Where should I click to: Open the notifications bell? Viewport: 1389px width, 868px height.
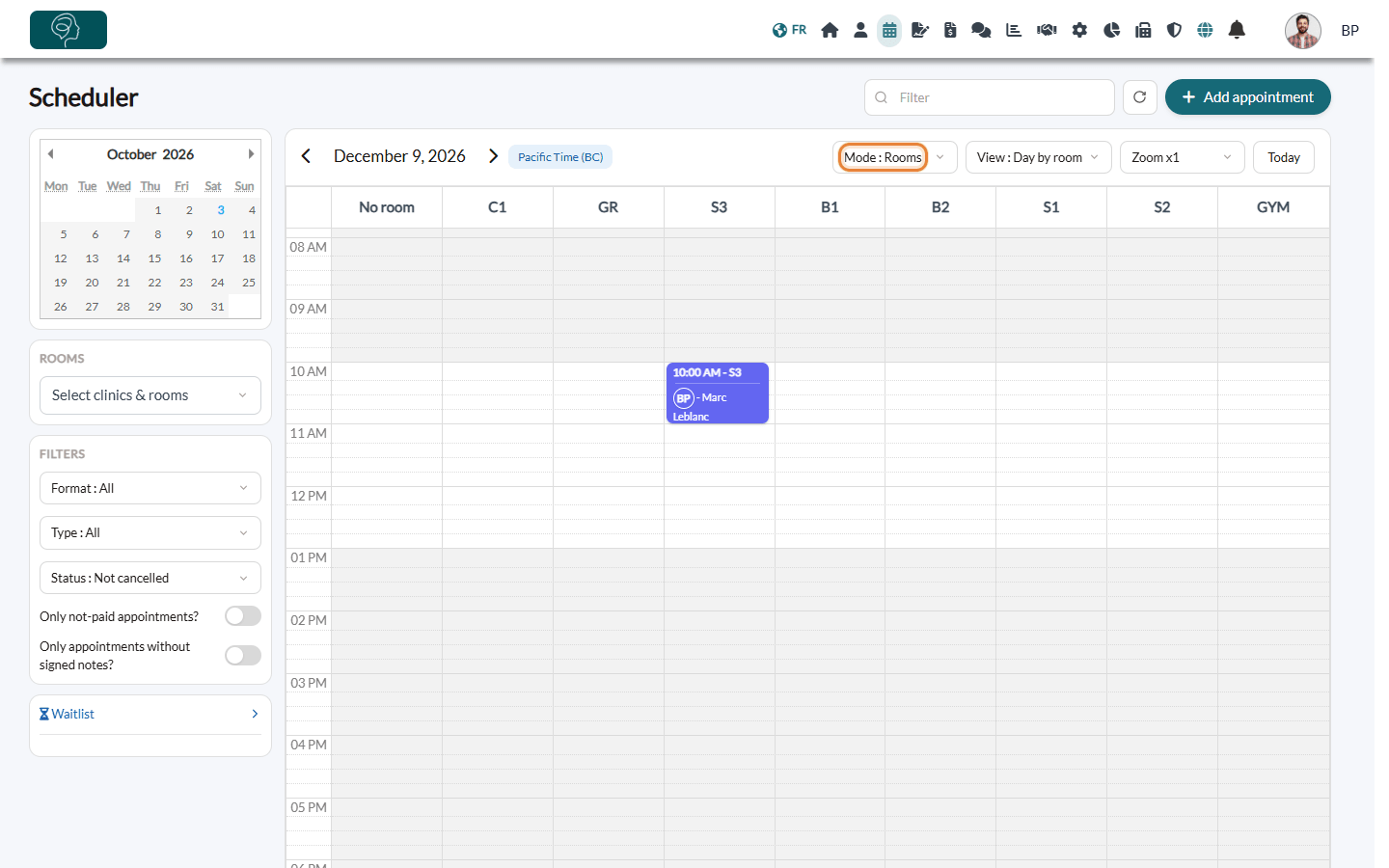click(x=1237, y=30)
